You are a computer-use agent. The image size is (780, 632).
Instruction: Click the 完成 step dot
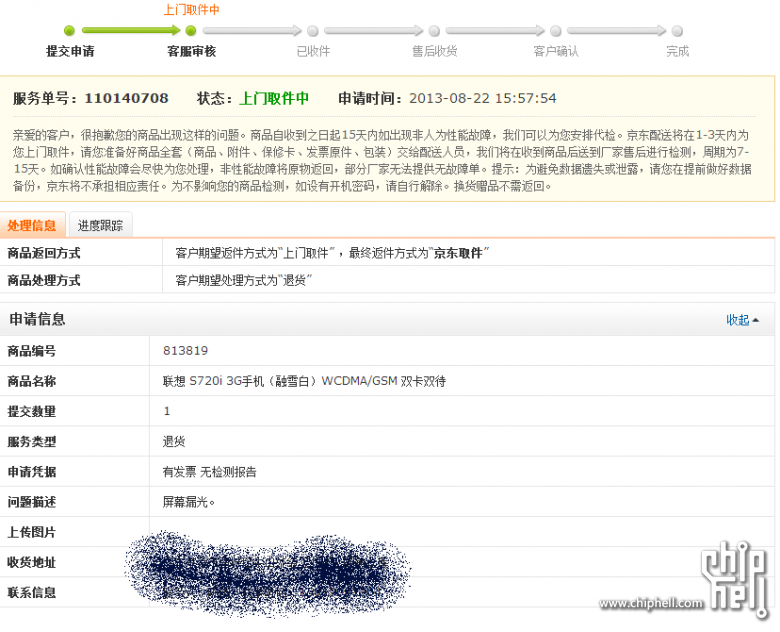point(677,31)
